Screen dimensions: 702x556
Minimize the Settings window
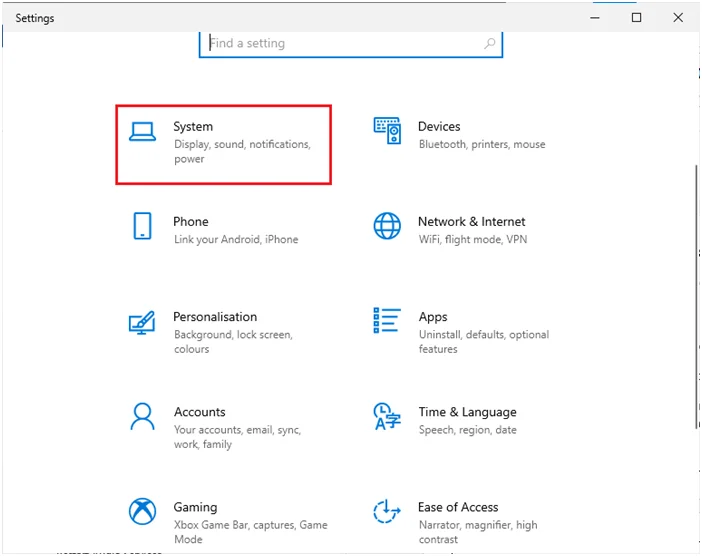tap(595, 18)
